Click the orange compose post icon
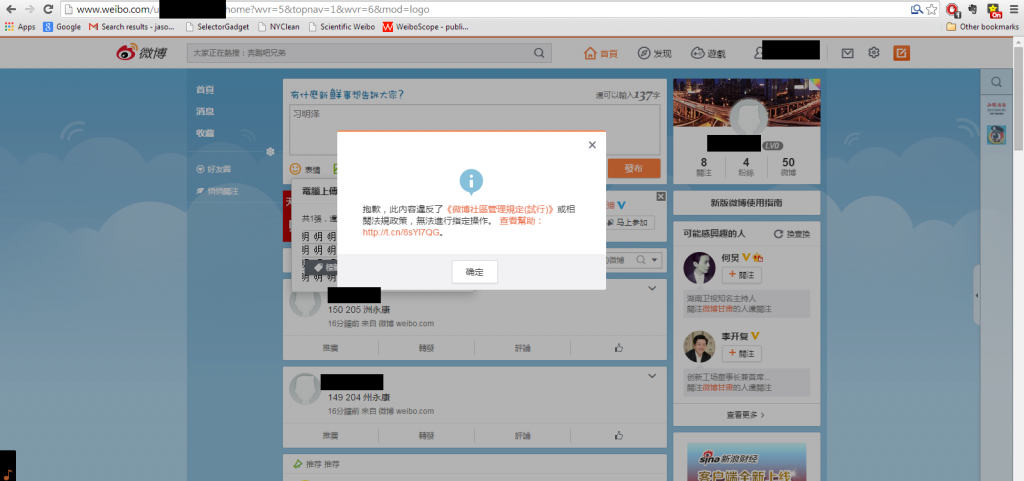The height and width of the screenshot is (481, 1024). coord(901,52)
